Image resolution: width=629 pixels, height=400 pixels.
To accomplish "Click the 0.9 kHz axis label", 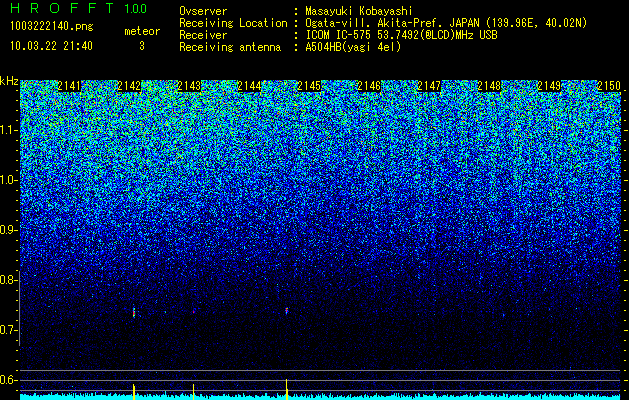I will click(9, 230).
